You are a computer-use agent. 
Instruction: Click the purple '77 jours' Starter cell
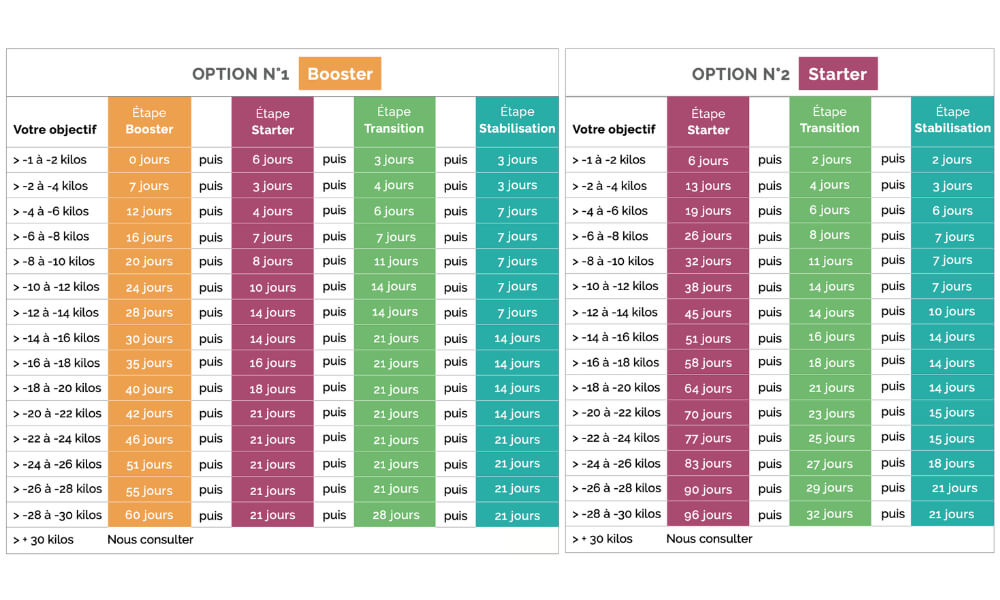click(708, 438)
